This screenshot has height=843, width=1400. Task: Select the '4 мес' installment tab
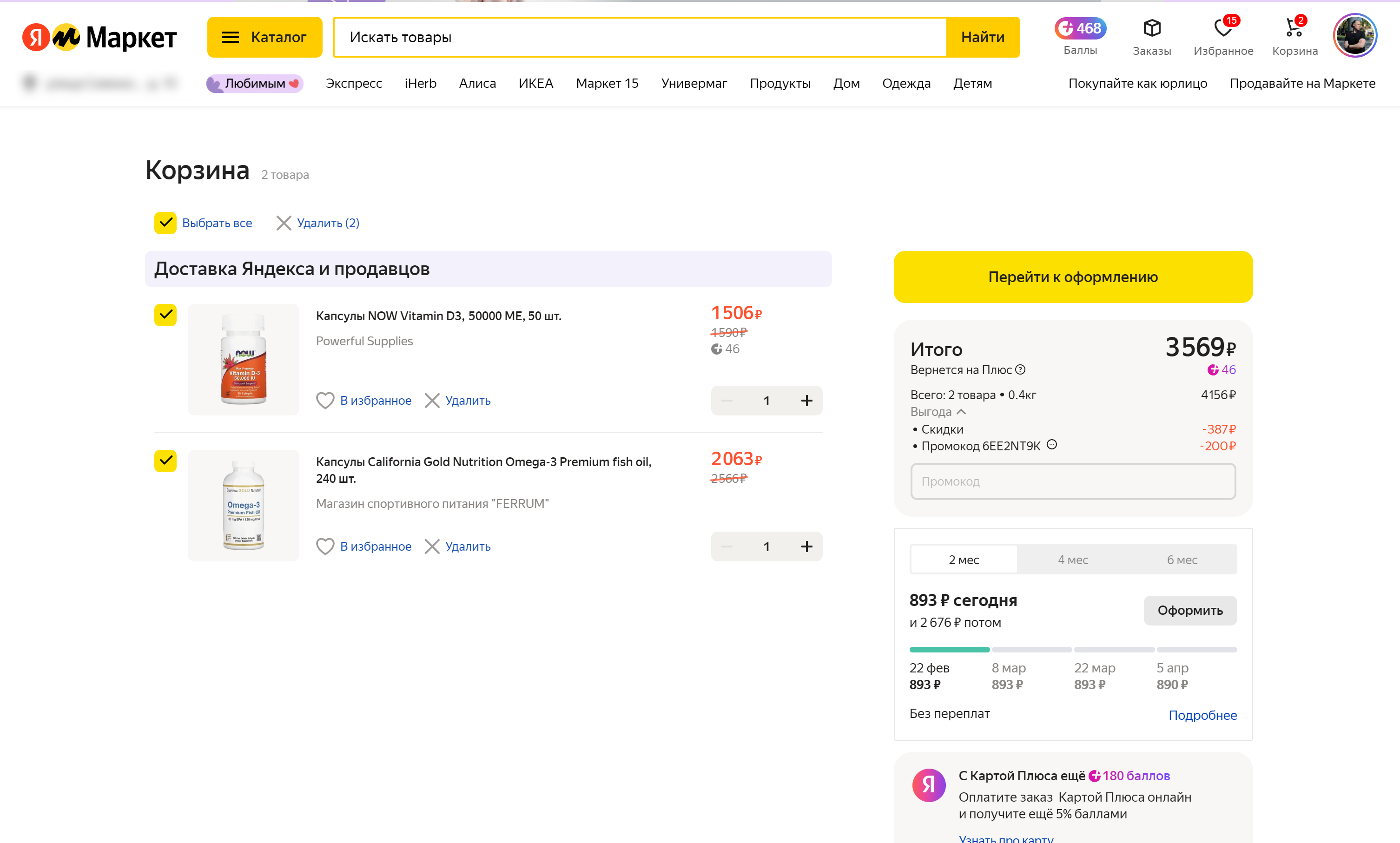click(1073, 560)
